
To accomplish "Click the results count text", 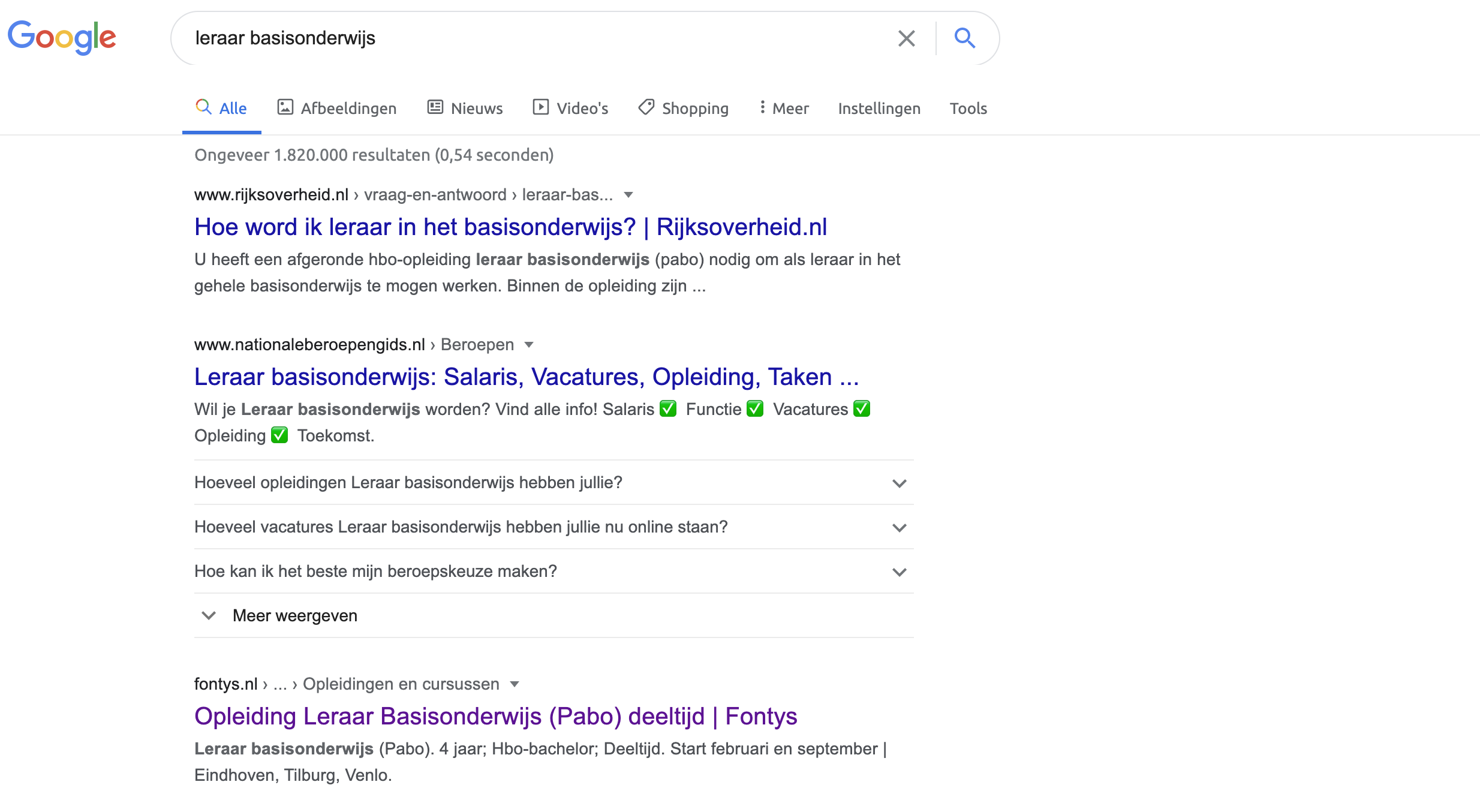I will pos(374,155).
